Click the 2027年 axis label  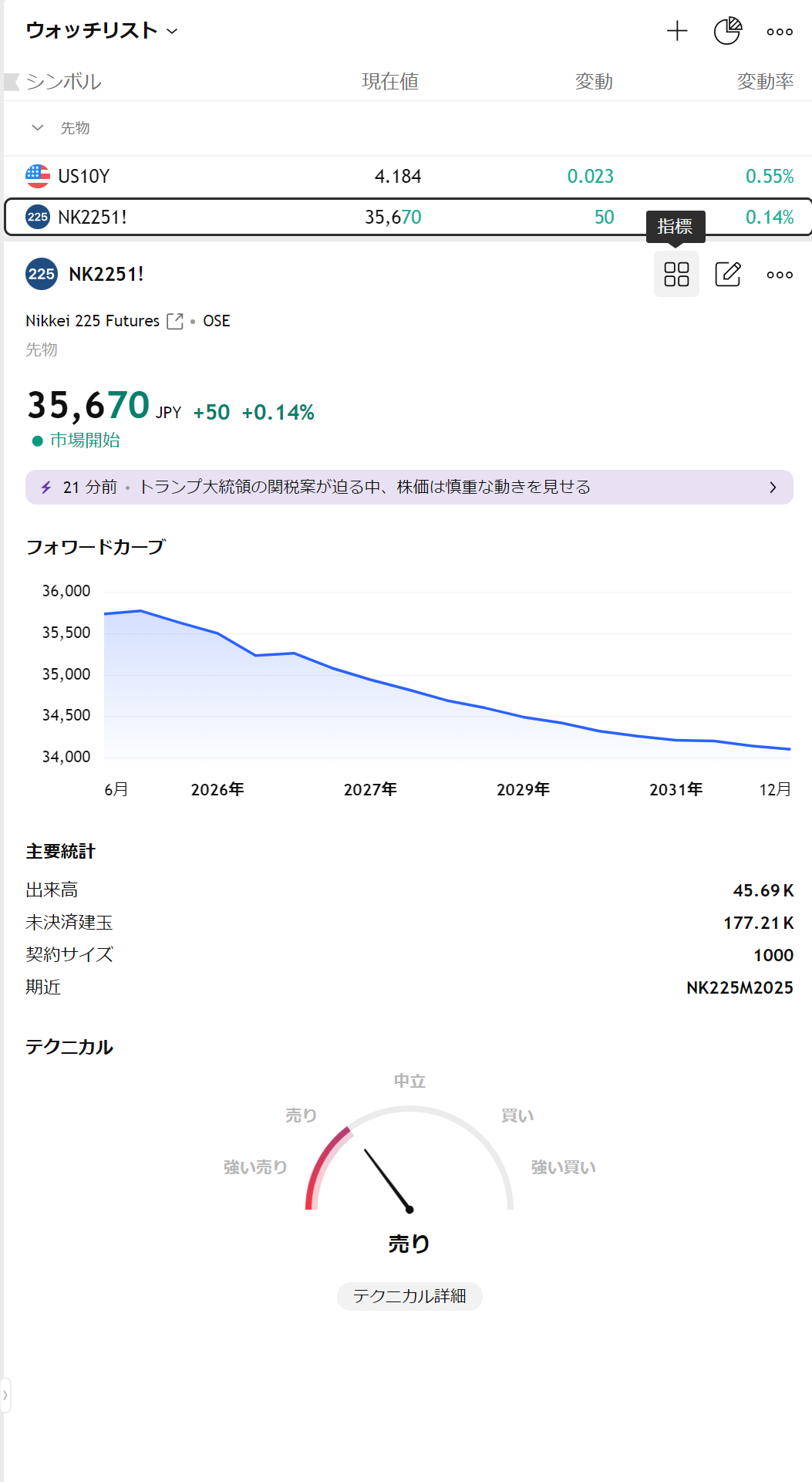click(370, 789)
